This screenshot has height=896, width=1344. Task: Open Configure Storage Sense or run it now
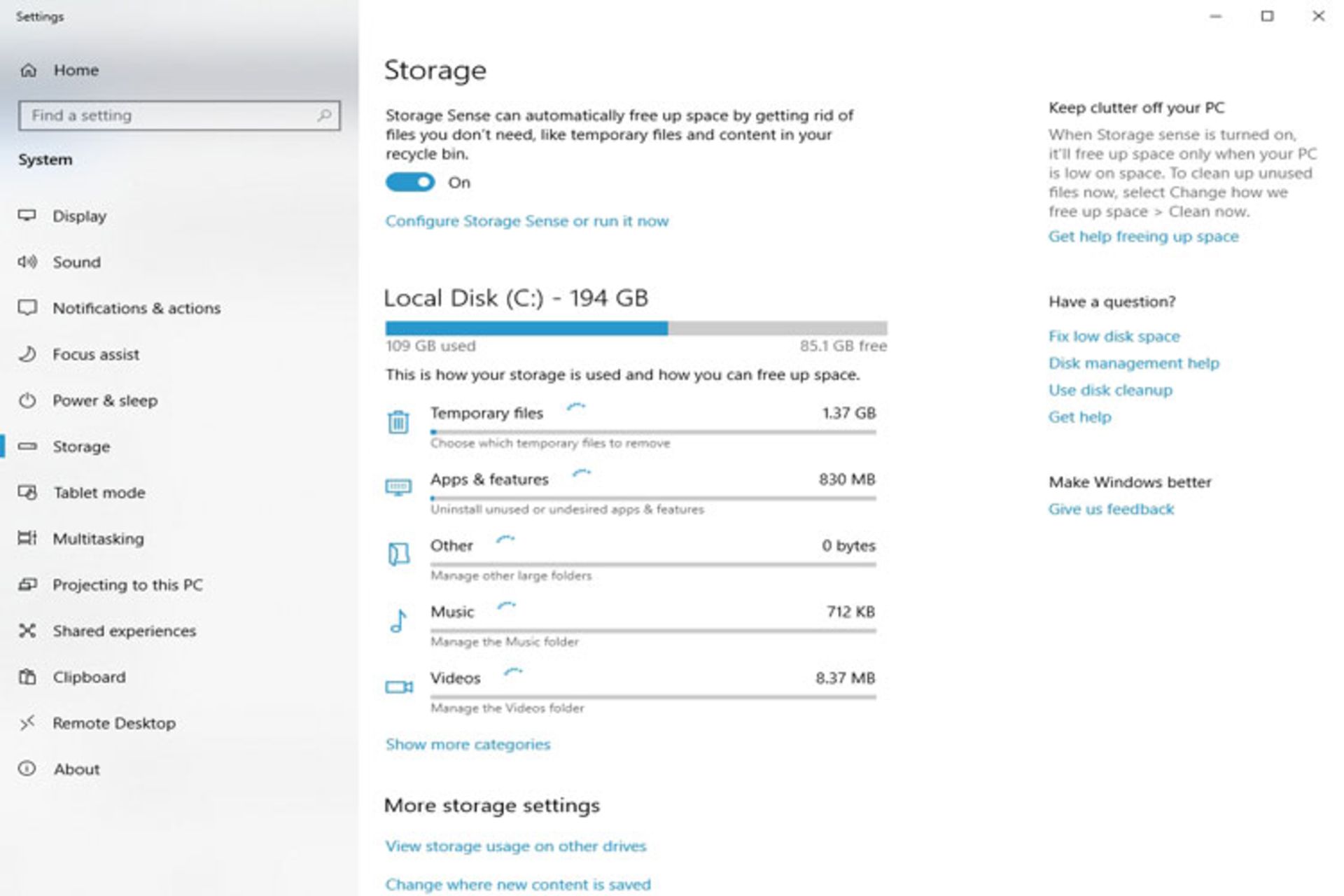[526, 221]
